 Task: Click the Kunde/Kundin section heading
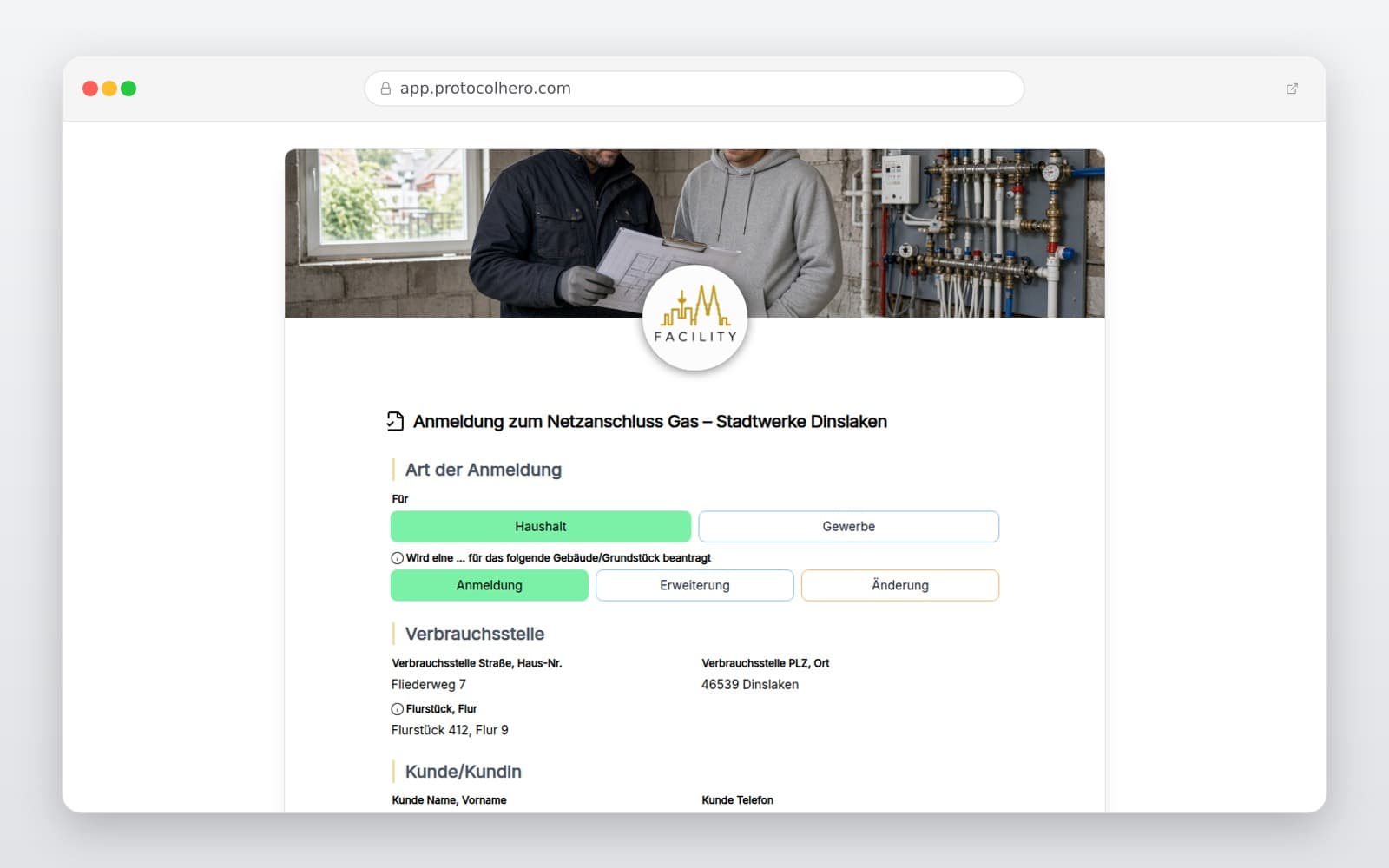(x=464, y=772)
